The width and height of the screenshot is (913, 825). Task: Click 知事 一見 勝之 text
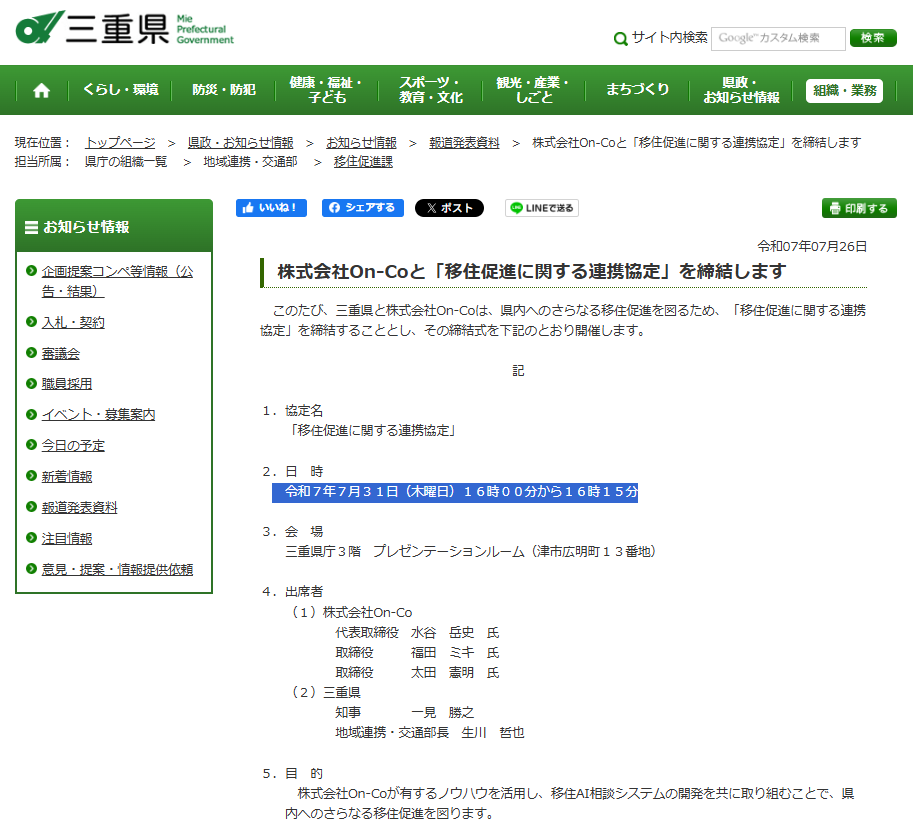pyautogui.click(x=405, y=713)
